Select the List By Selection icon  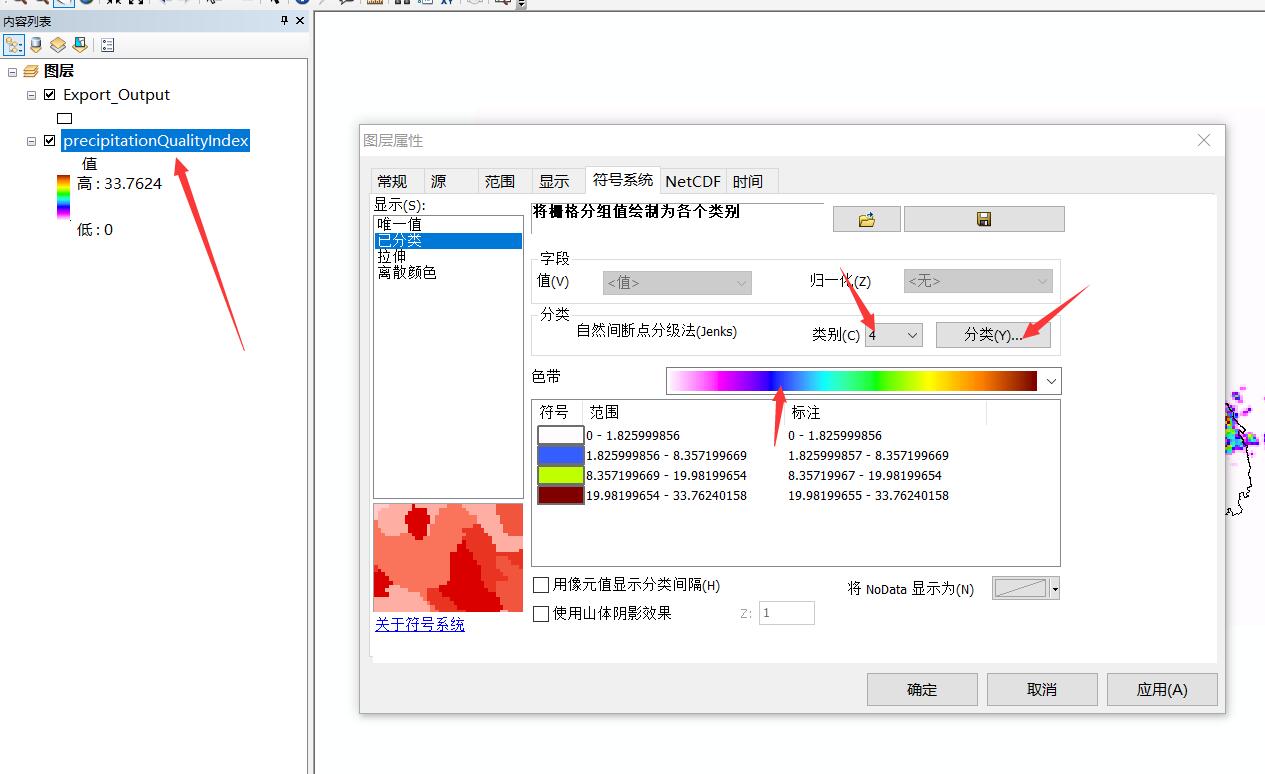[81, 45]
